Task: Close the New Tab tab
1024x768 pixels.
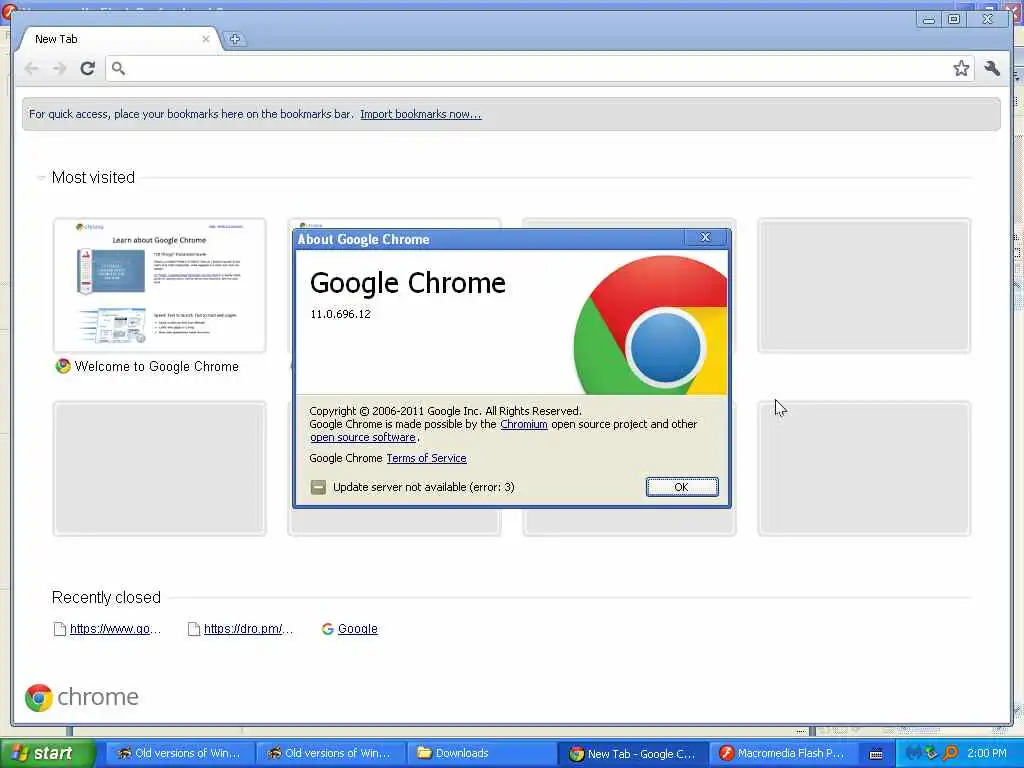Action: 206,39
